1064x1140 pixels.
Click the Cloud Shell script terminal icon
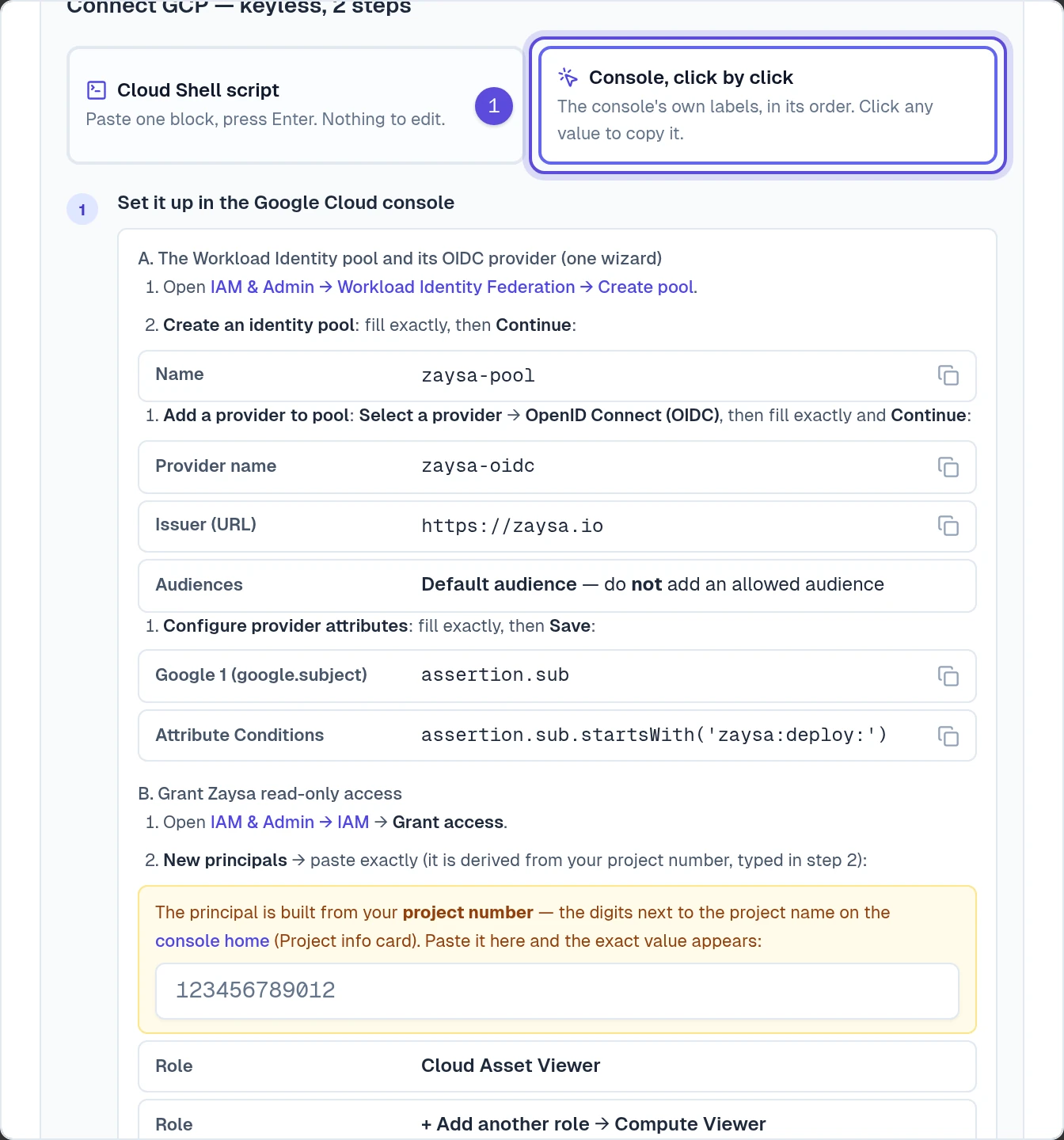97,90
